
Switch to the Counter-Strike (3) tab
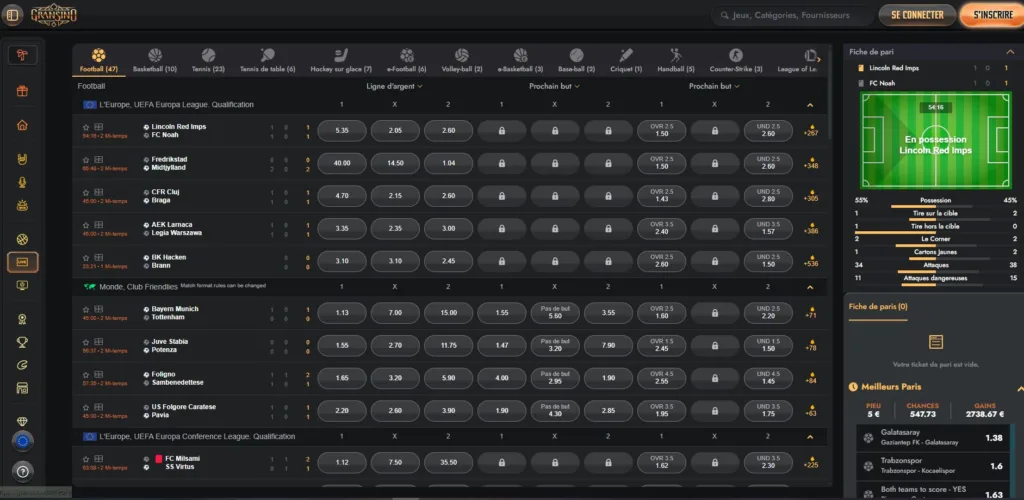[736, 61]
